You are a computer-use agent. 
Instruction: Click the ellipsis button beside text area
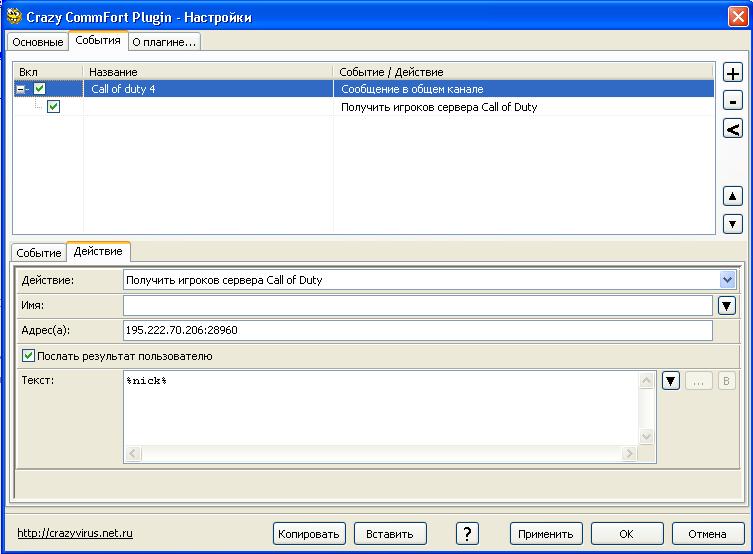pos(699,380)
